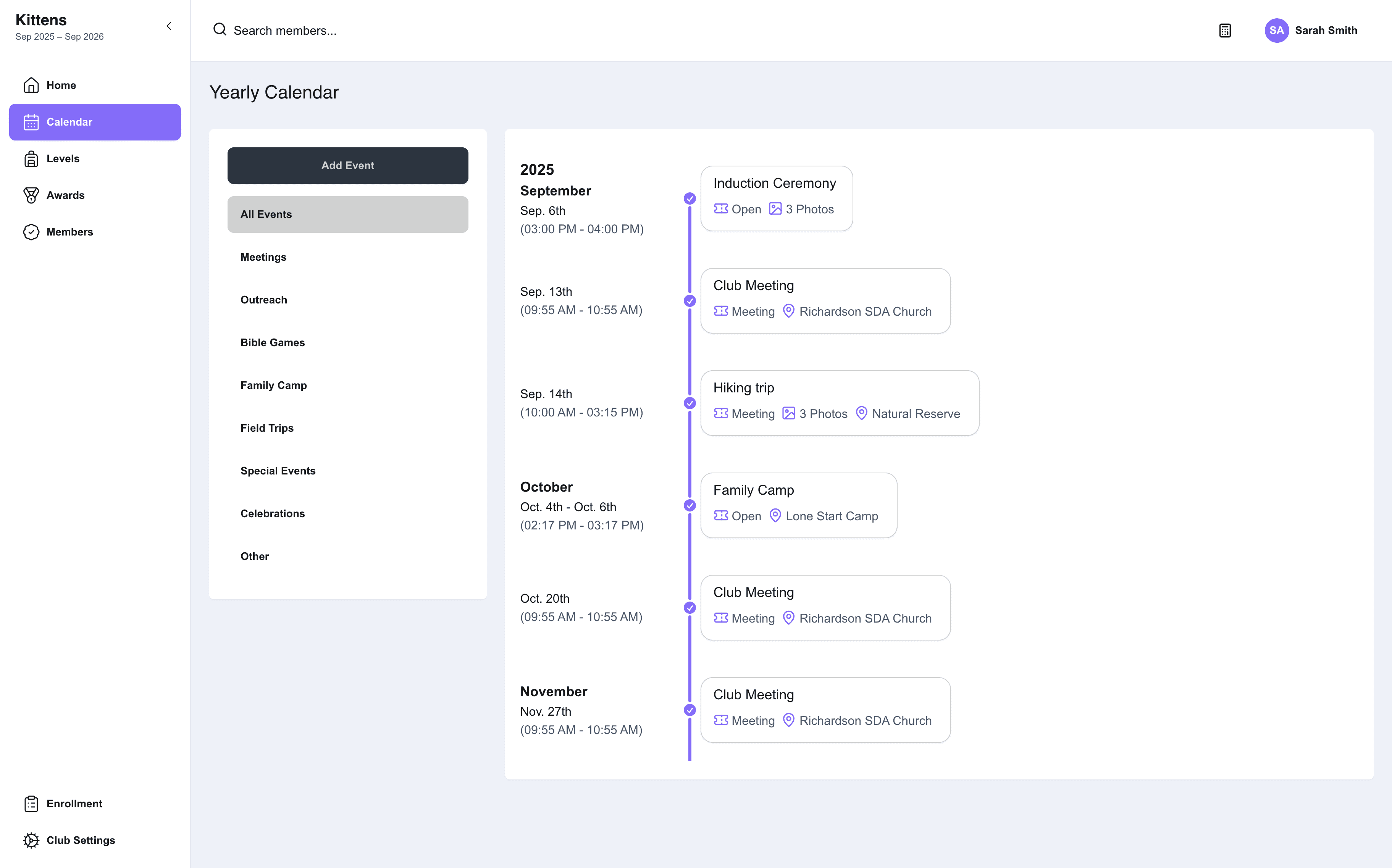Click the Family Camp timeline check marker

690,505
